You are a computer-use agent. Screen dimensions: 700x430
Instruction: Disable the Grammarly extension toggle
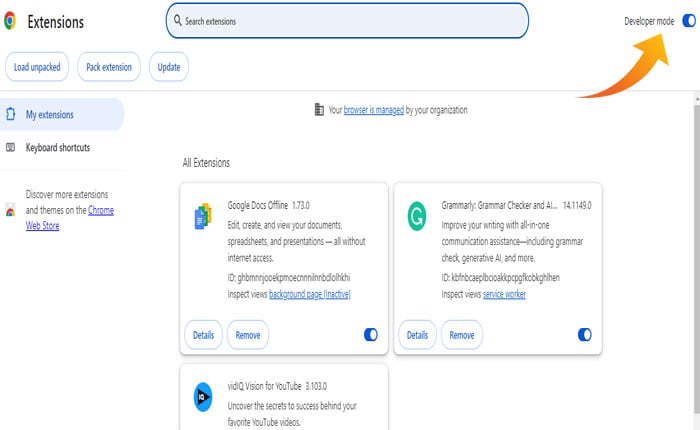coord(584,335)
